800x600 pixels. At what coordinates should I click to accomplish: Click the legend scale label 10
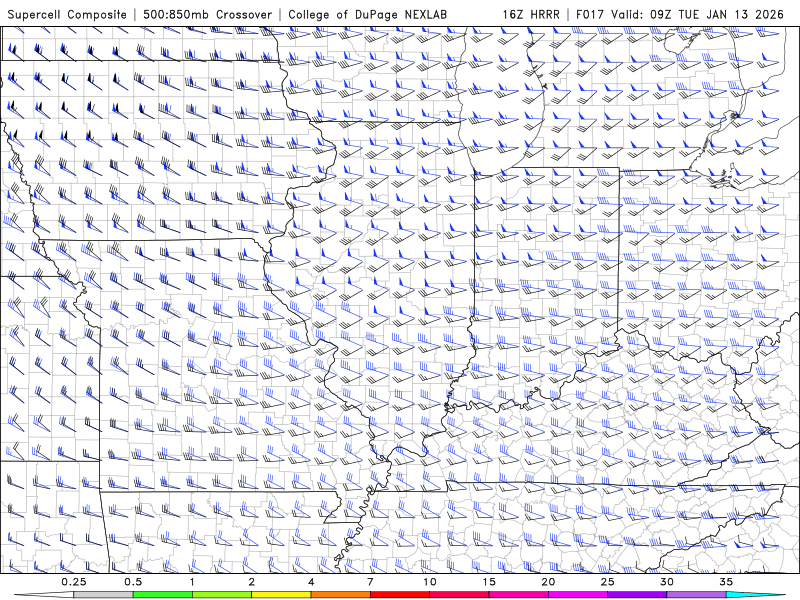(x=430, y=582)
